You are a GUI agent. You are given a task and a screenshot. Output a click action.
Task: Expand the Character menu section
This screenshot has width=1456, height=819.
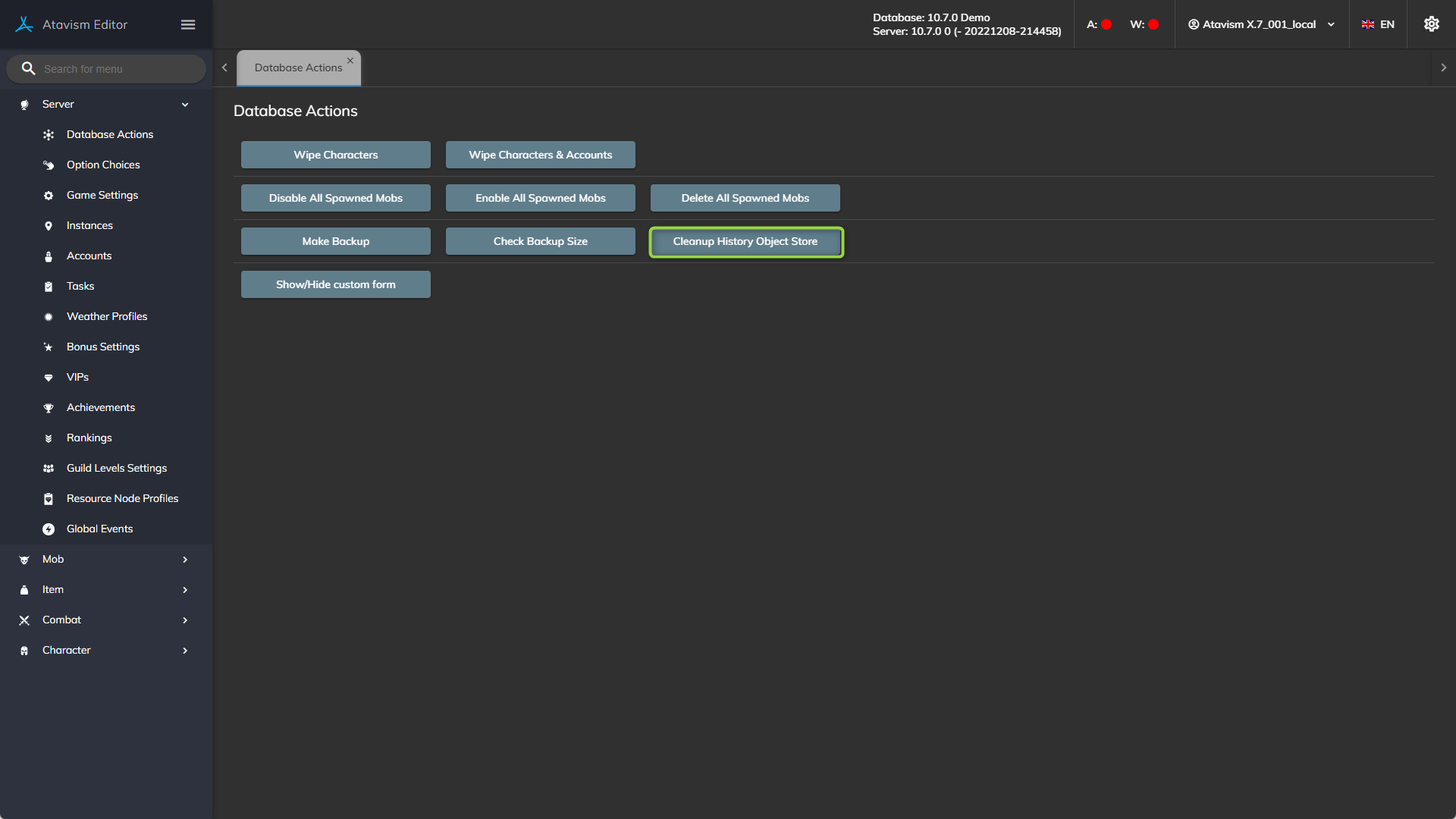pyautogui.click(x=185, y=651)
